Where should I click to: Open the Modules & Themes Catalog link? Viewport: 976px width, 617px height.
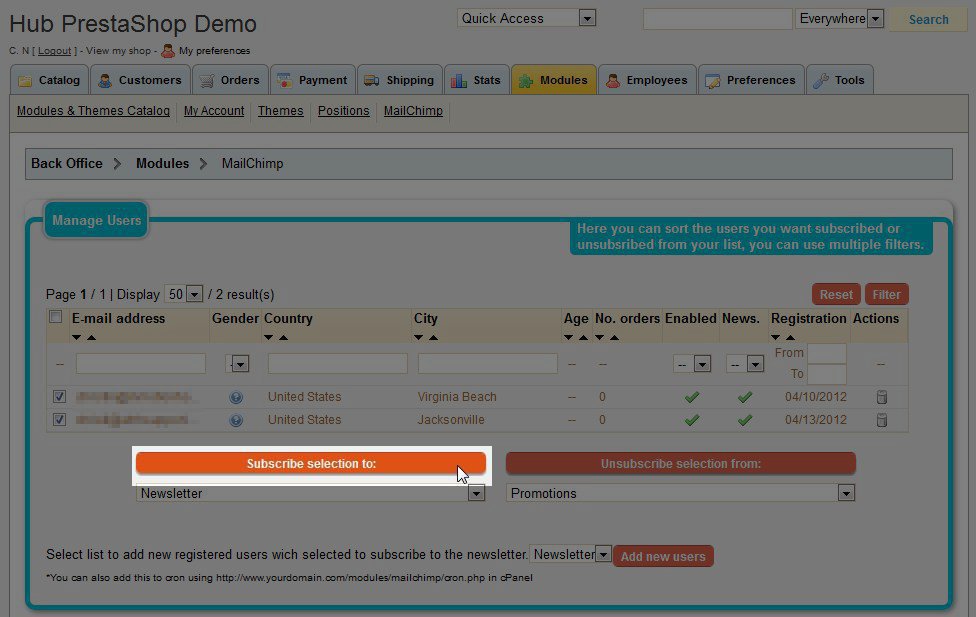93,111
